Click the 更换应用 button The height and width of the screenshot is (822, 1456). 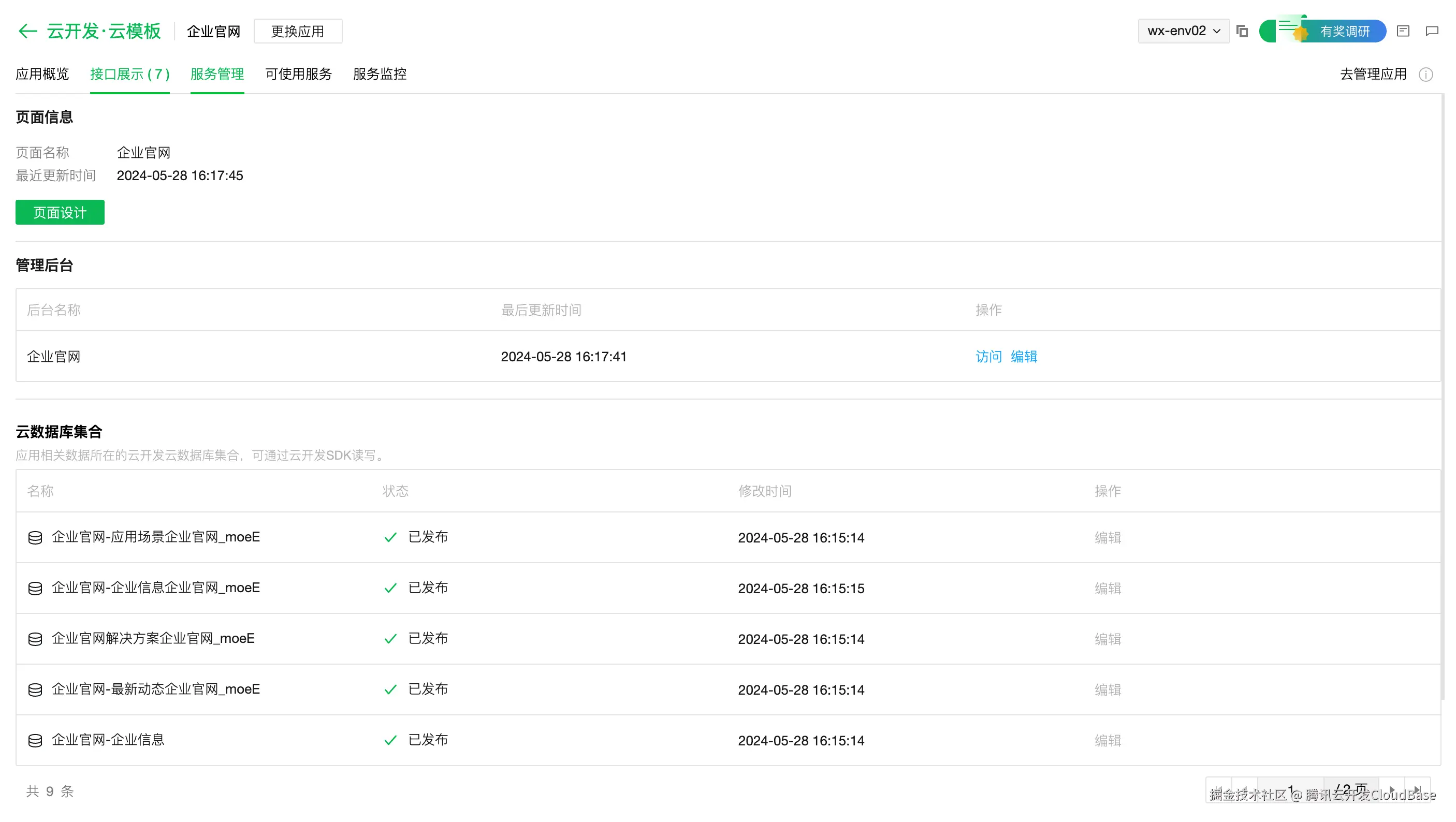pos(298,31)
